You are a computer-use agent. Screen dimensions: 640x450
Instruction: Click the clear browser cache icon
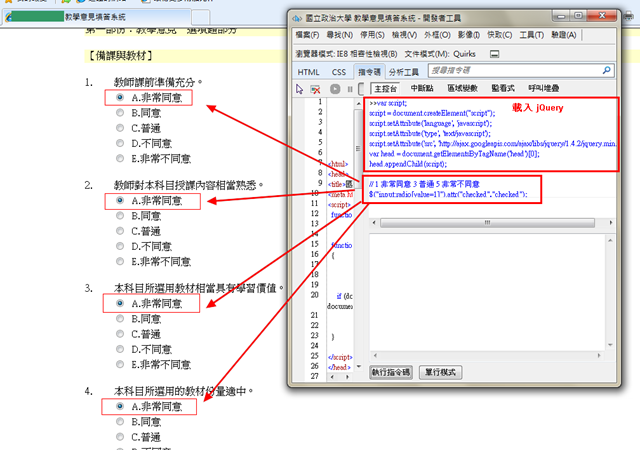tap(315, 89)
